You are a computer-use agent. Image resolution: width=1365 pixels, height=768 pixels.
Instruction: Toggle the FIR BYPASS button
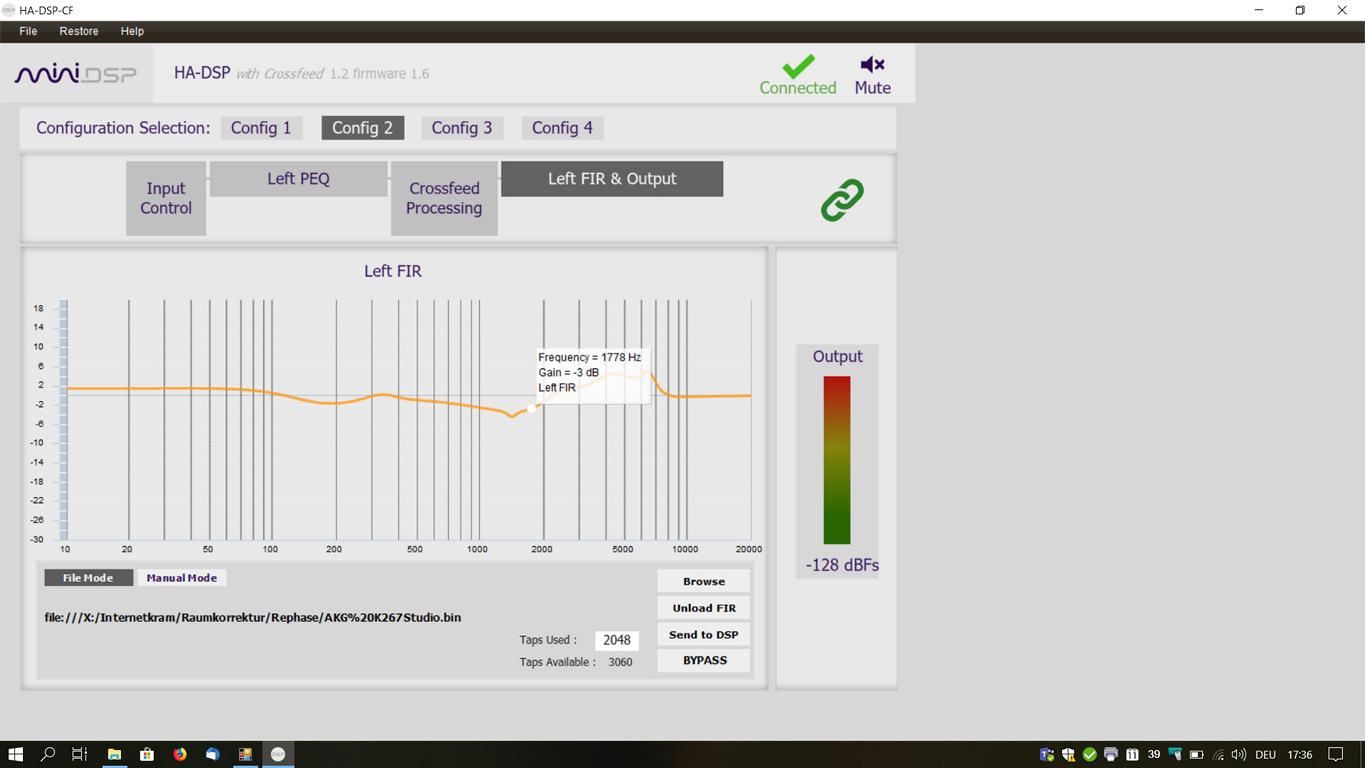[x=704, y=661]
